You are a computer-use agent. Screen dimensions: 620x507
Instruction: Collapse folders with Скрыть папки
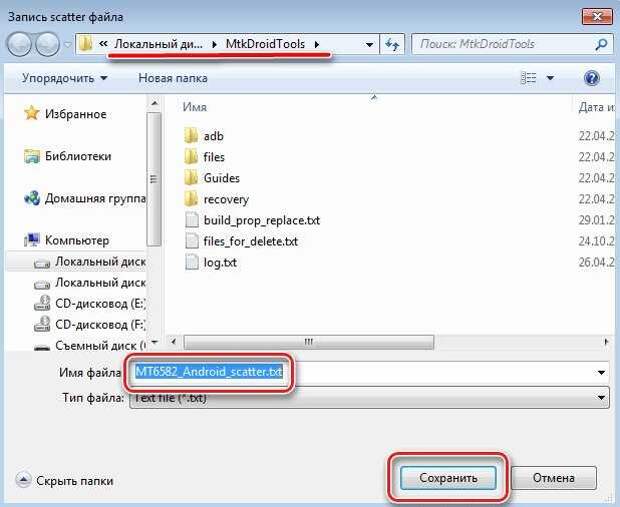[66, 480]
